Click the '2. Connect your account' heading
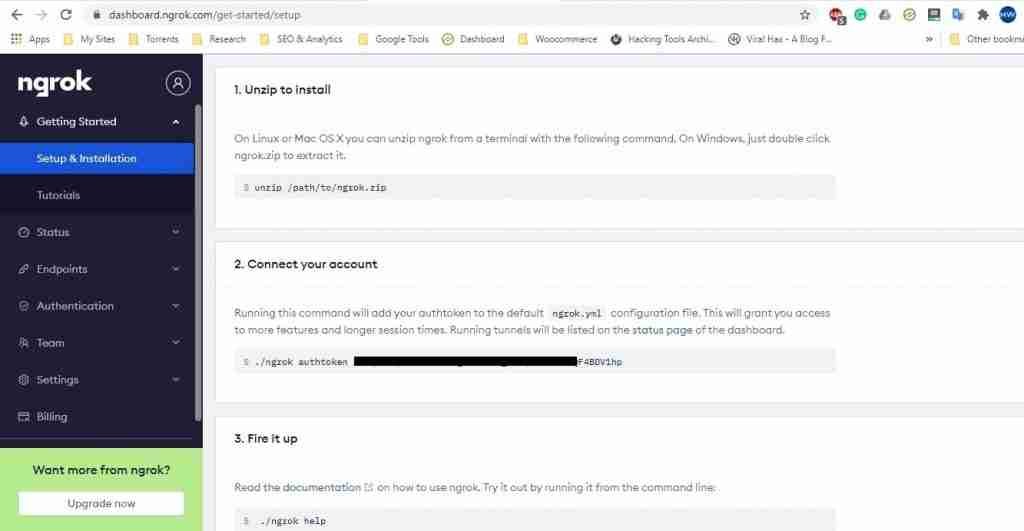Screen dimensions: 1024x531 (306, 264)
